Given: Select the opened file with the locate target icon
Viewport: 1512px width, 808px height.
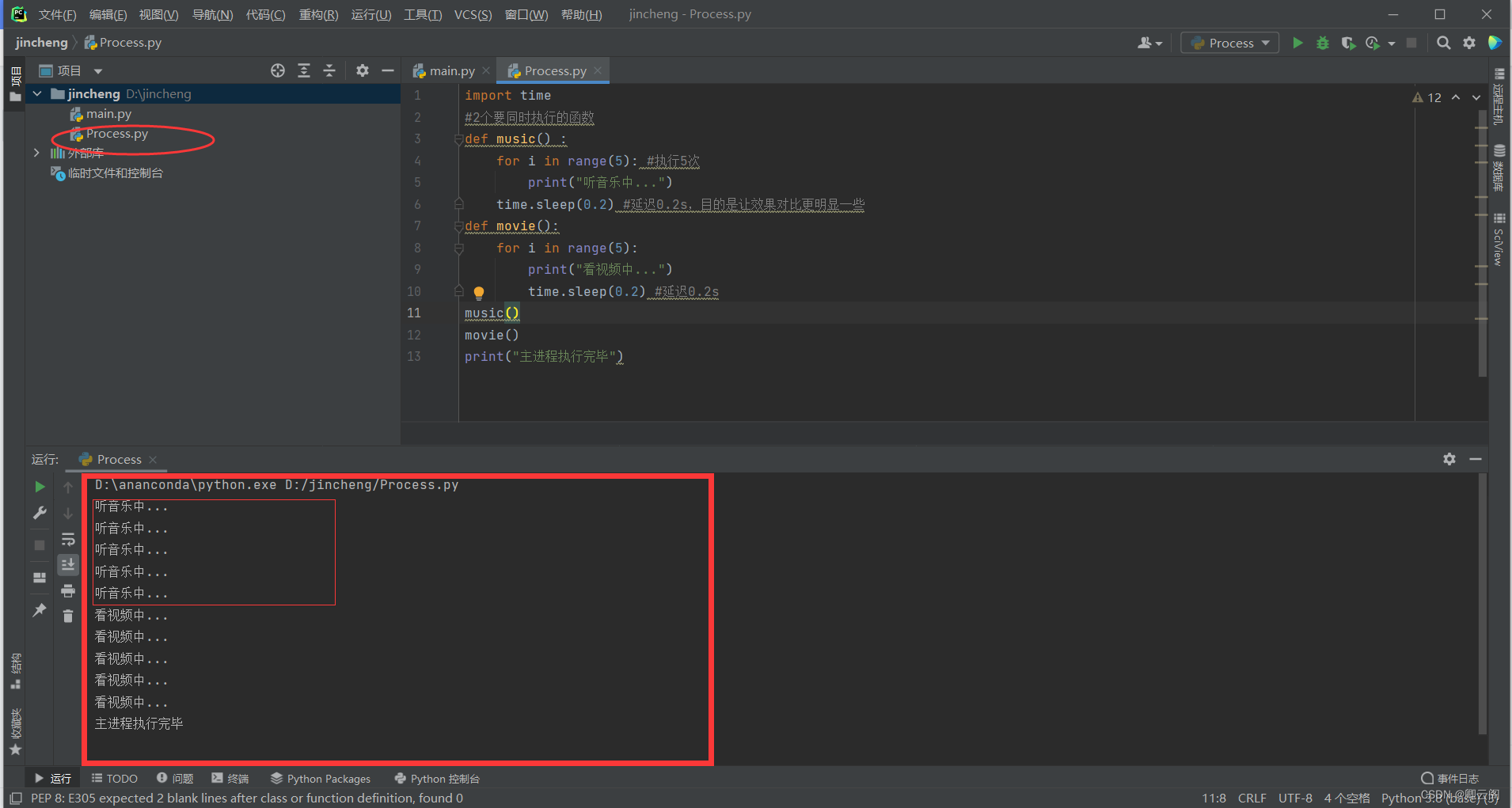Looking at the screenshot, I should (278, 70).
